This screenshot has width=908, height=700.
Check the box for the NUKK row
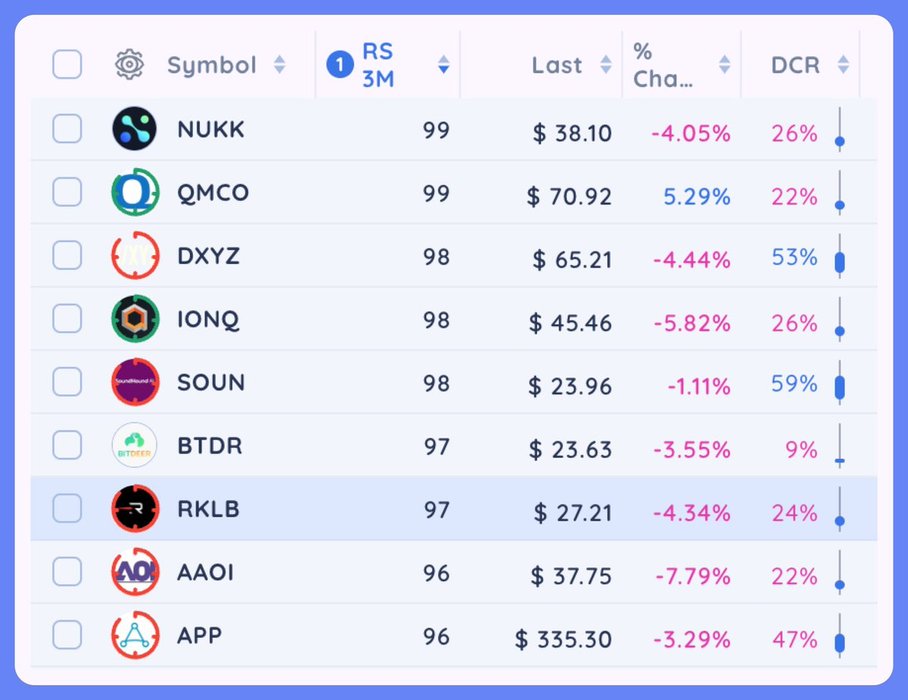tap(67, 129)
